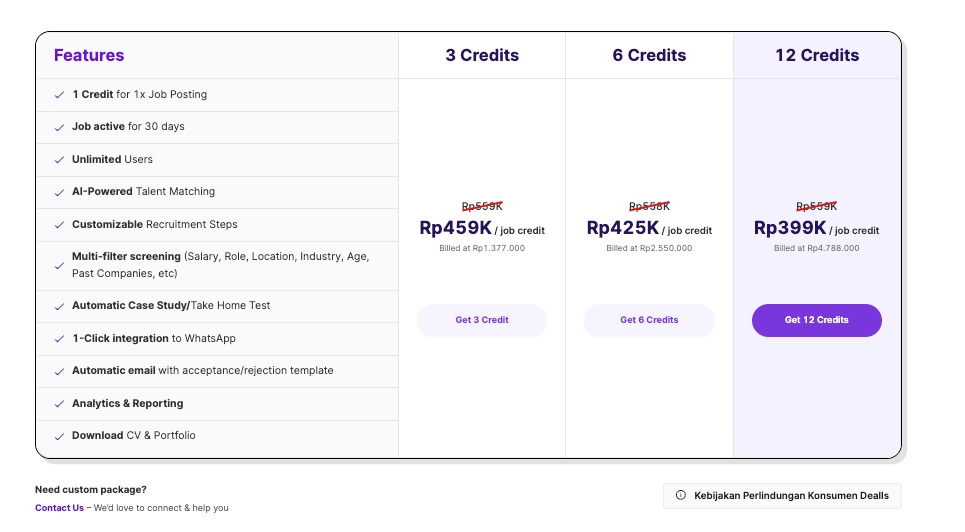
Task: Click the checkmark next to Analytics & Reporting
Action: point(59,404)
